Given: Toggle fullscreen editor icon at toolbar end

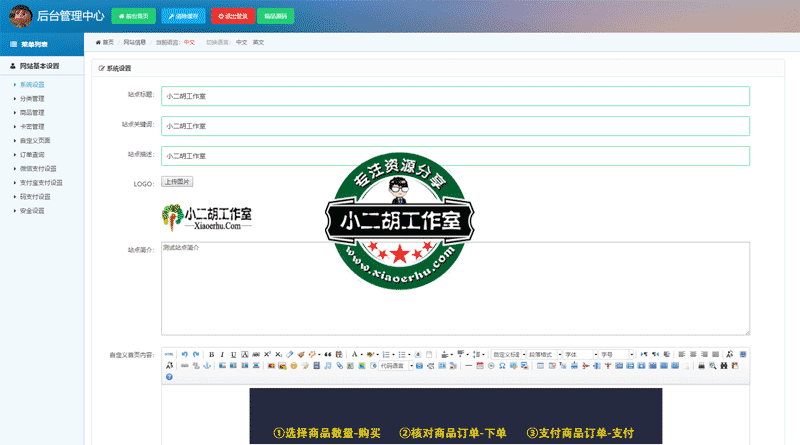Looking at the screenshot, I should pos(743,354).
